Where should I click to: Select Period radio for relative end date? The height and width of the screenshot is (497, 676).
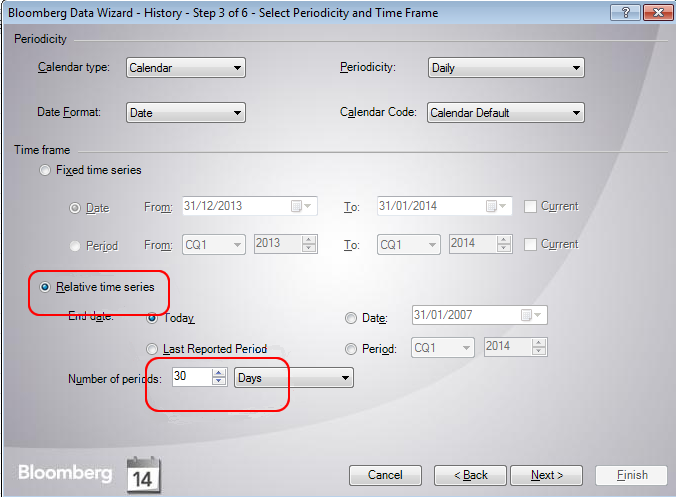point(351,349)
